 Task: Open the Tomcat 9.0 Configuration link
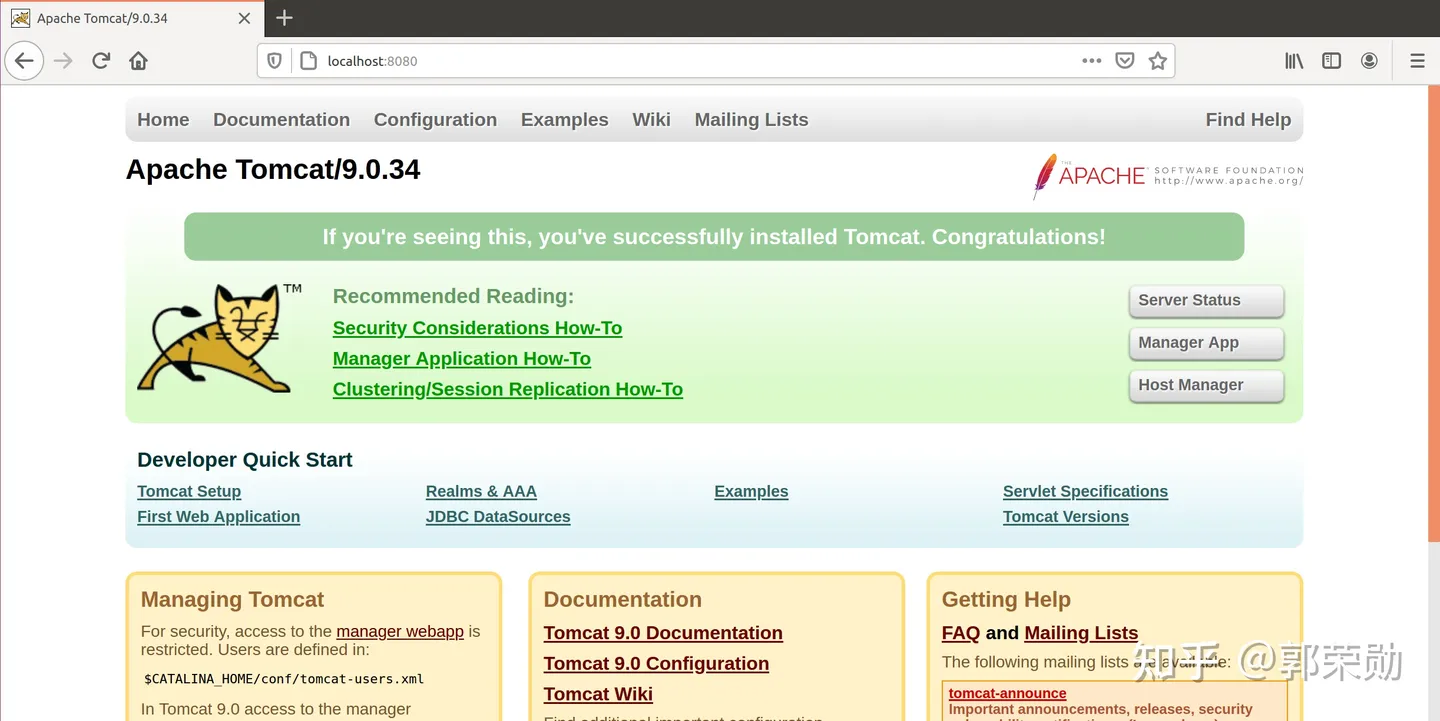coord(656,664)
